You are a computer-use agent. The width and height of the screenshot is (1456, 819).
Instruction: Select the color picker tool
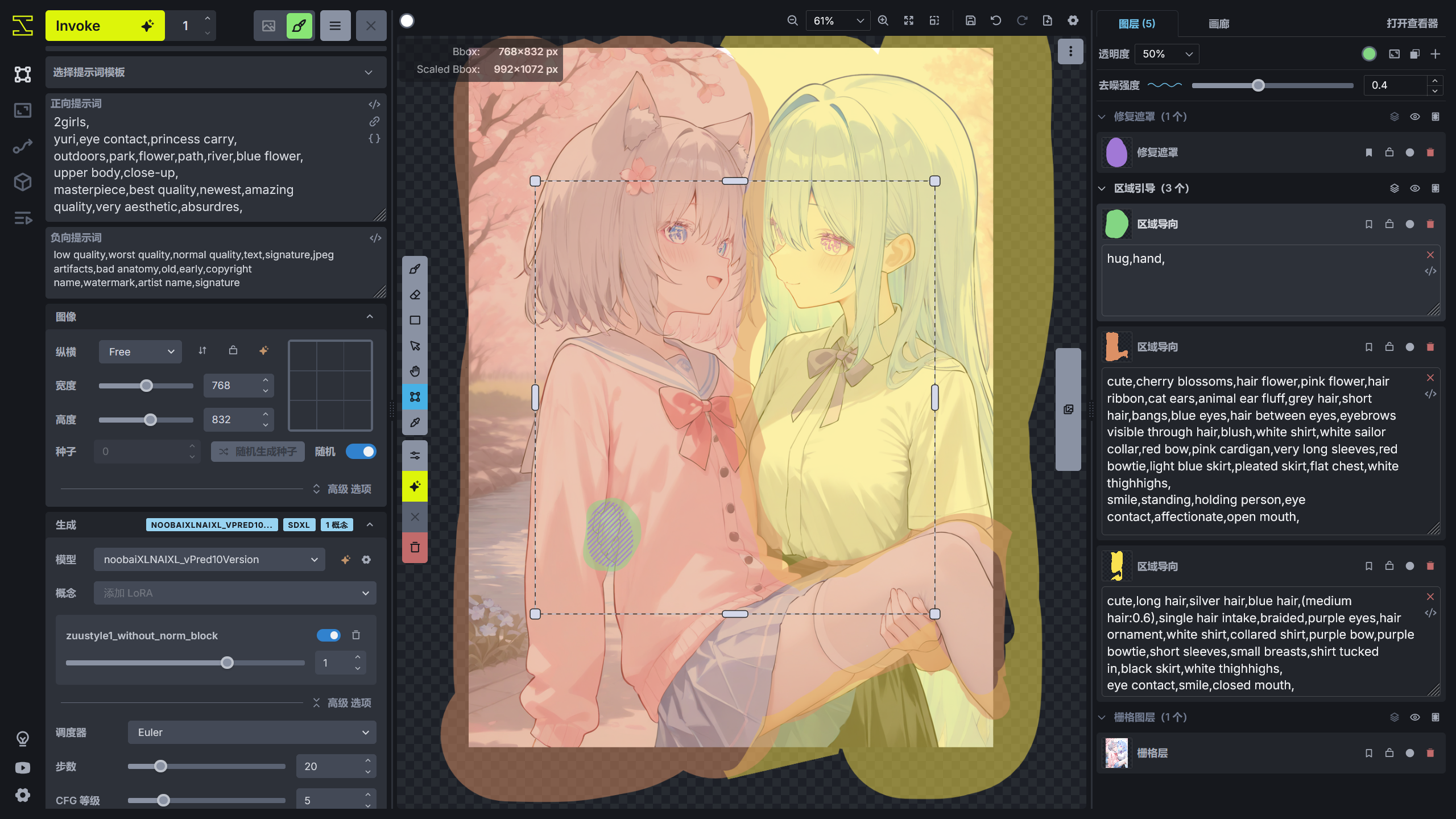[x=415, y=422]
